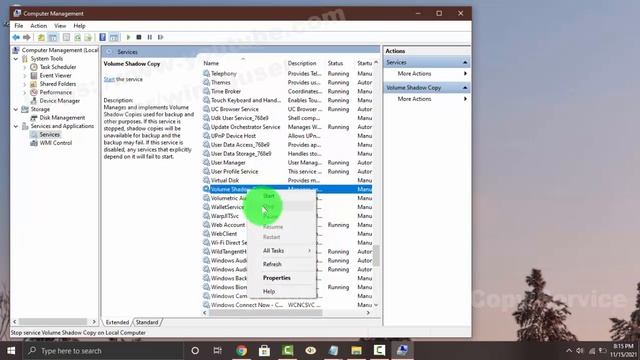
Task: Expand the Shared Folders tree node
Action: click(24, 84)
